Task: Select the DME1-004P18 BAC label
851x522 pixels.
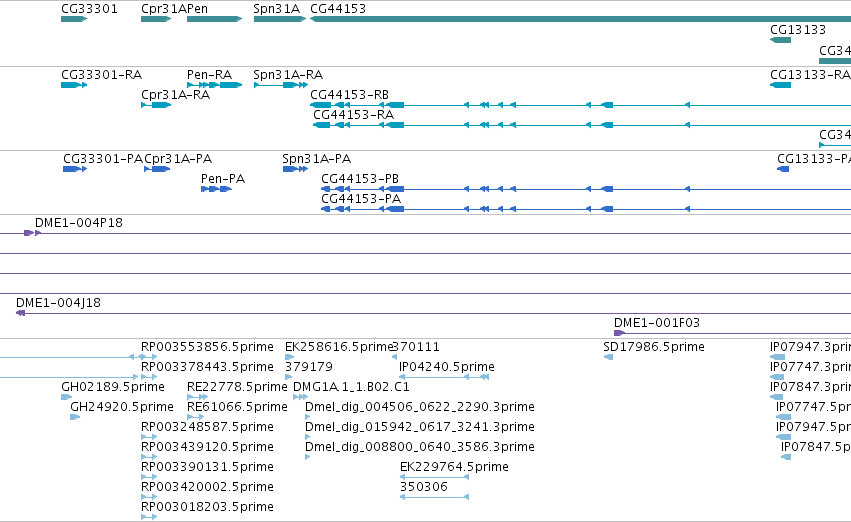Action: (x=79, y=222)
